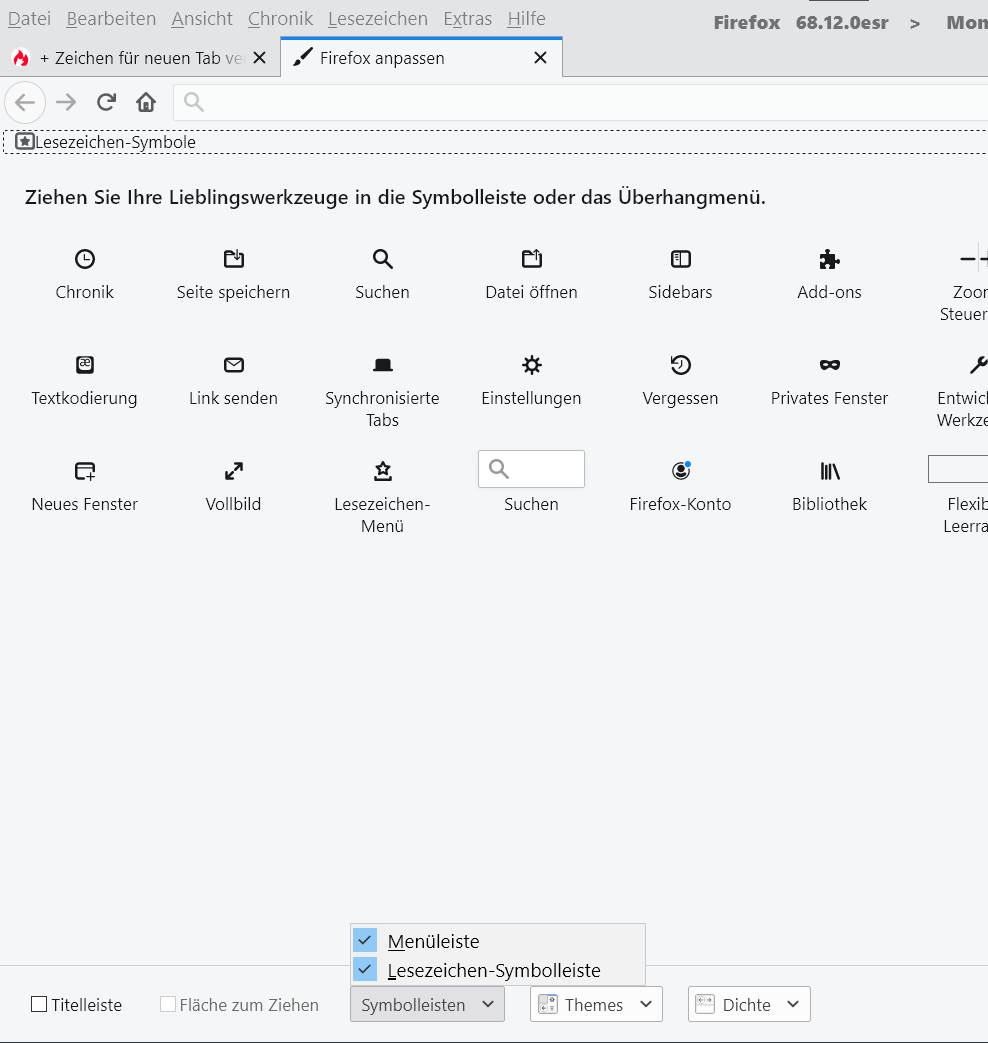Click the Link senden envelope icon
The width and height of the screenshot is (988, 1043).
(234, 365)
